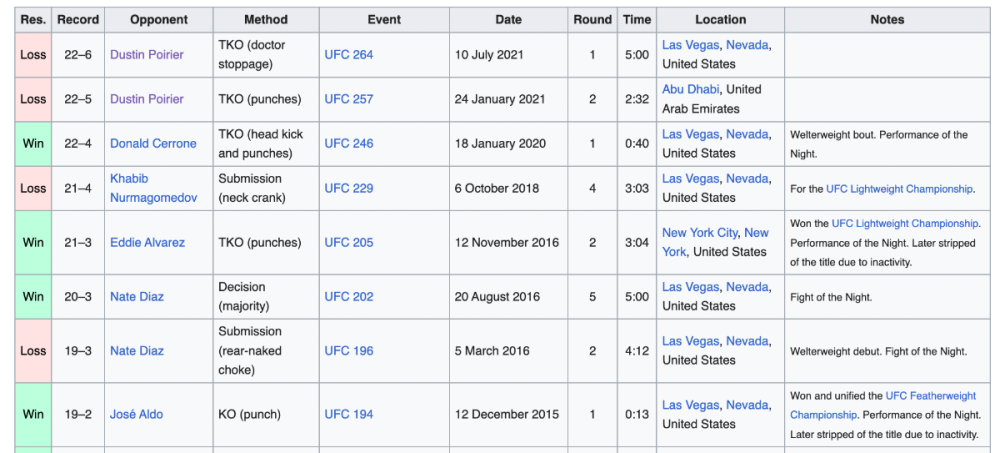Screen dimensions: 1000x453
Task: Open the UFC 229 event link
Action: coord(349,188)
